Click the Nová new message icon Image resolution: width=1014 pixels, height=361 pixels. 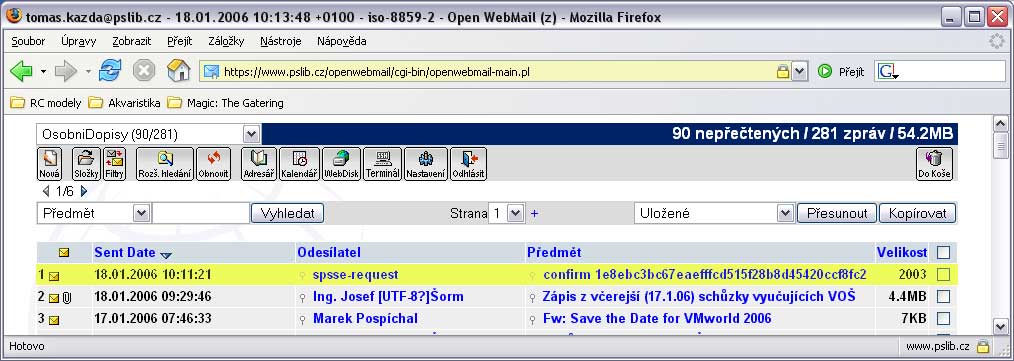point(50,164)
